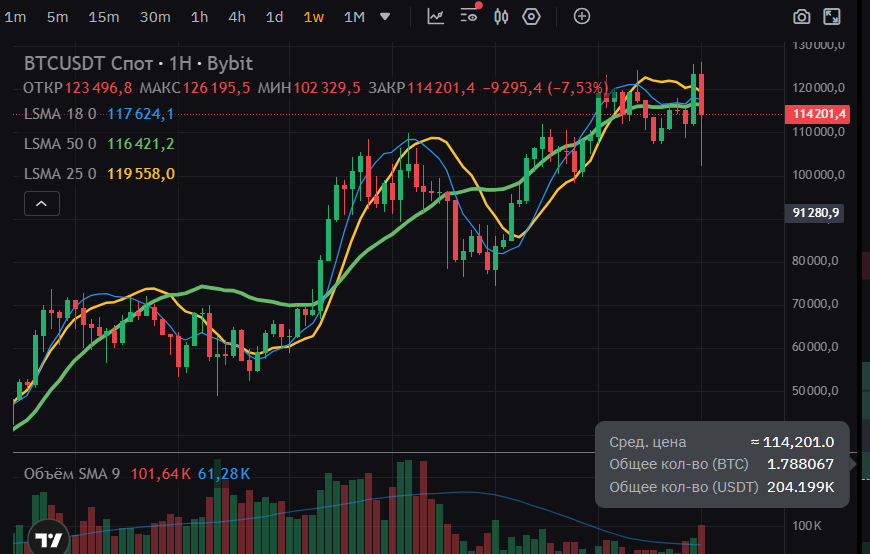Choose the 1d timeframe

point(273,16)
